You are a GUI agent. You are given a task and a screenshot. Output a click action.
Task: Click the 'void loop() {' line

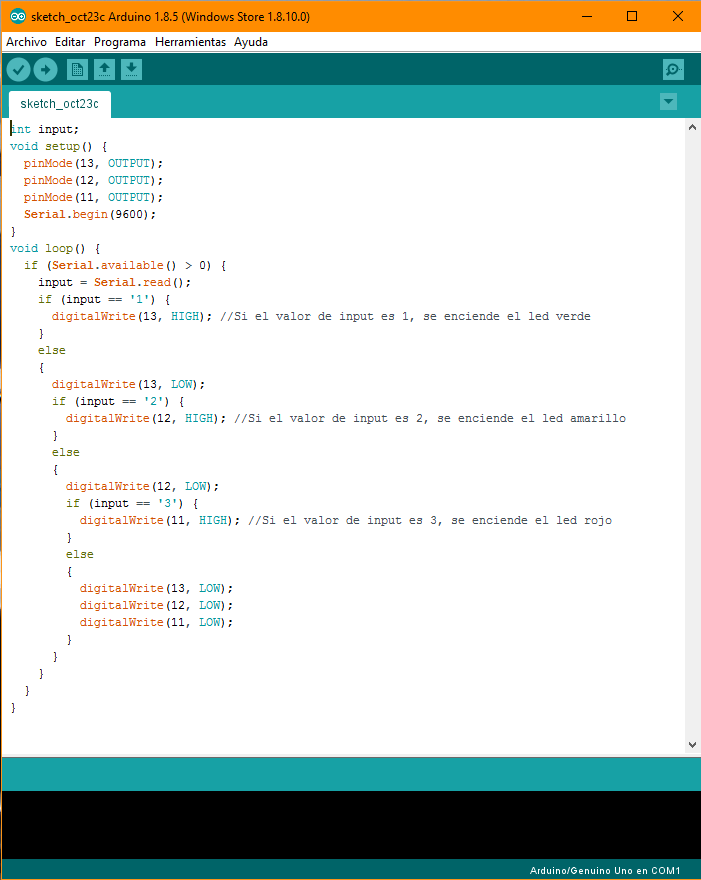point(55,248)
